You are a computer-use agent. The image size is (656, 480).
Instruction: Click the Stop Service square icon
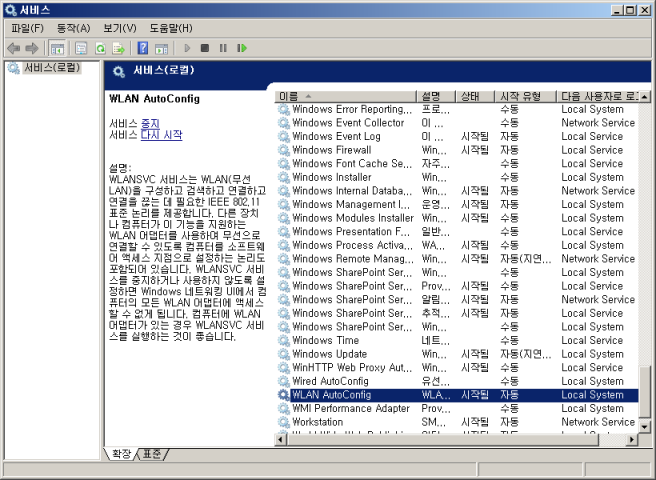pos(205,48)
